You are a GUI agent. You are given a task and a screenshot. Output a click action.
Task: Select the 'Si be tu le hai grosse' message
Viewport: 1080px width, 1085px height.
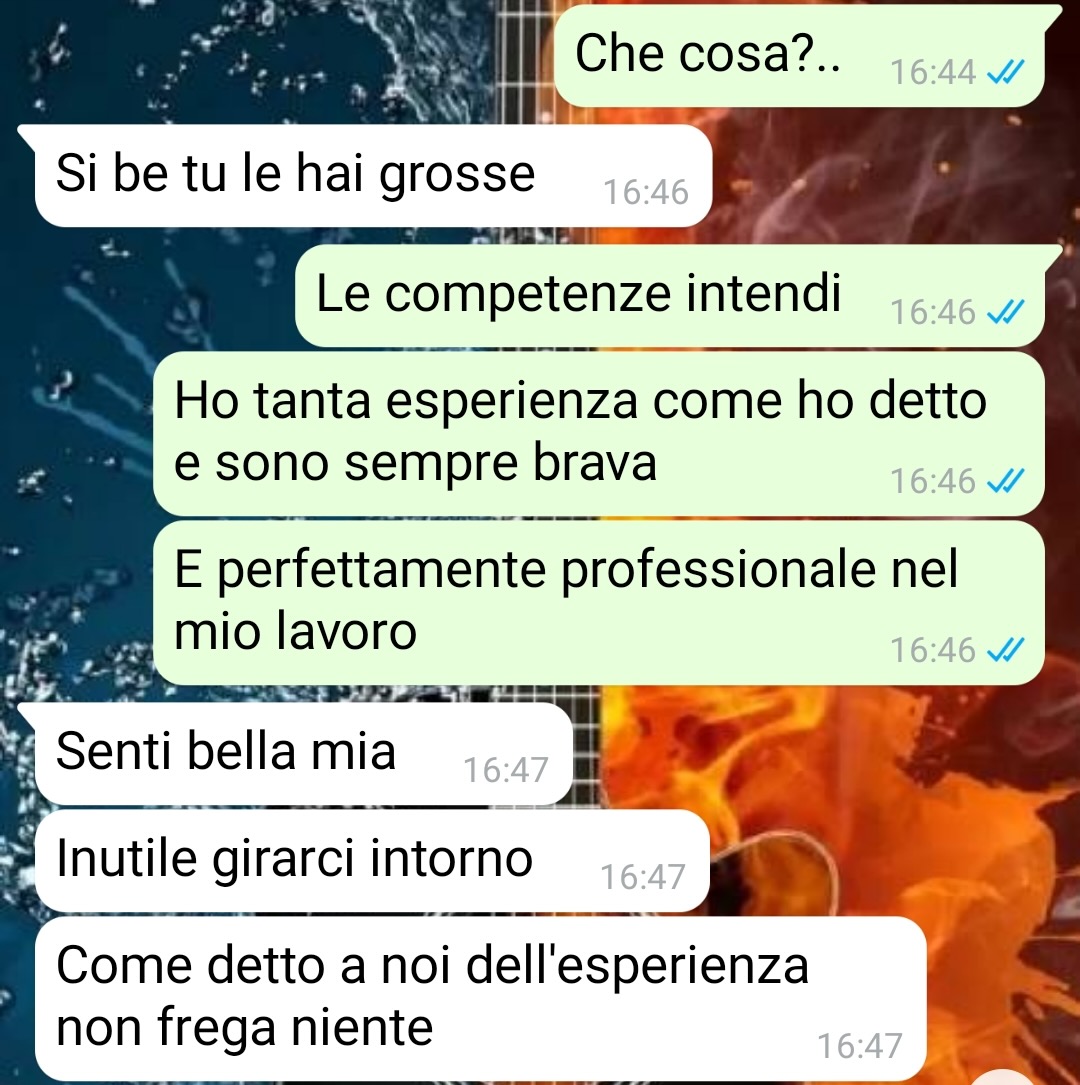374,176
